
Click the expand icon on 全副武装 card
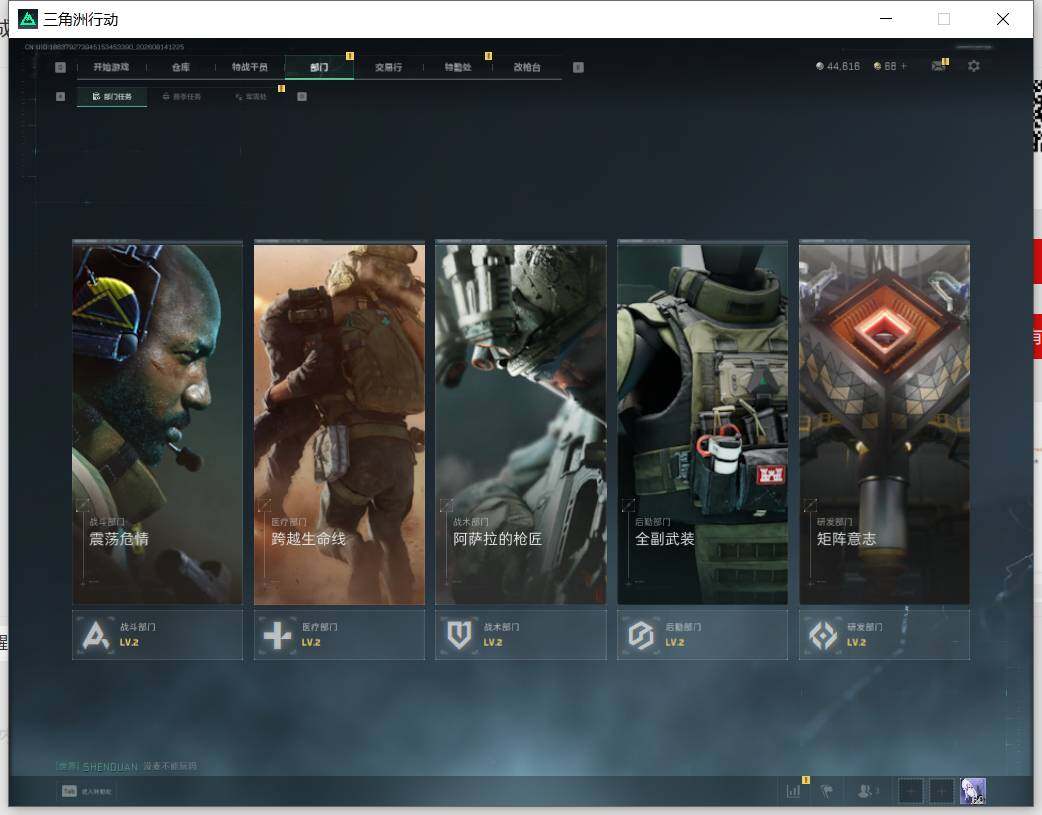[x=628, y=505]
